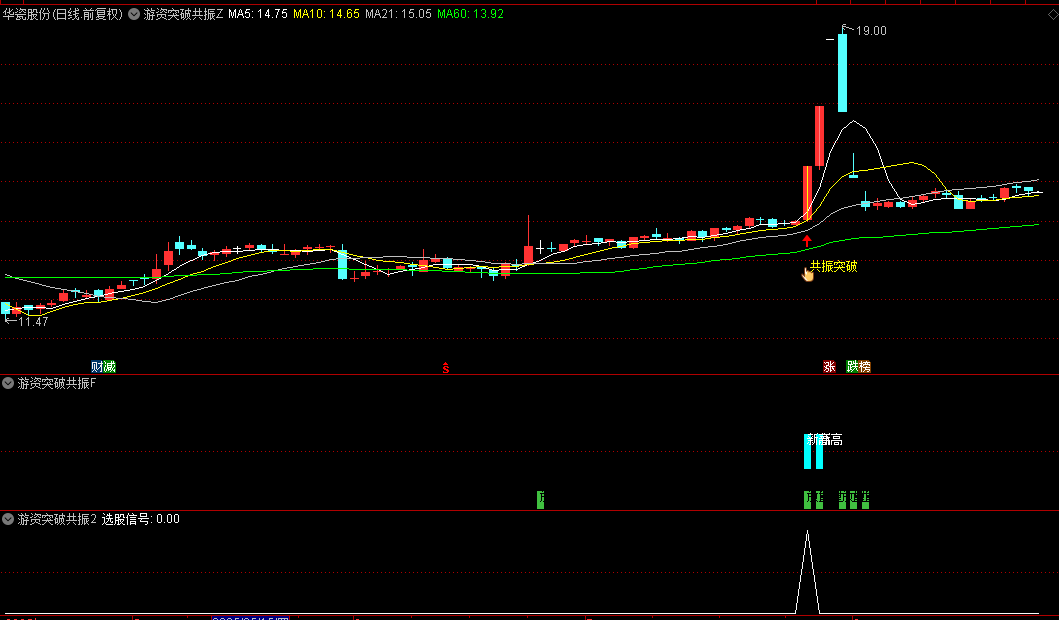The image size is (1059, 620).
Task: Click the 游资突破共振F panel title
Action: [57, 384]
